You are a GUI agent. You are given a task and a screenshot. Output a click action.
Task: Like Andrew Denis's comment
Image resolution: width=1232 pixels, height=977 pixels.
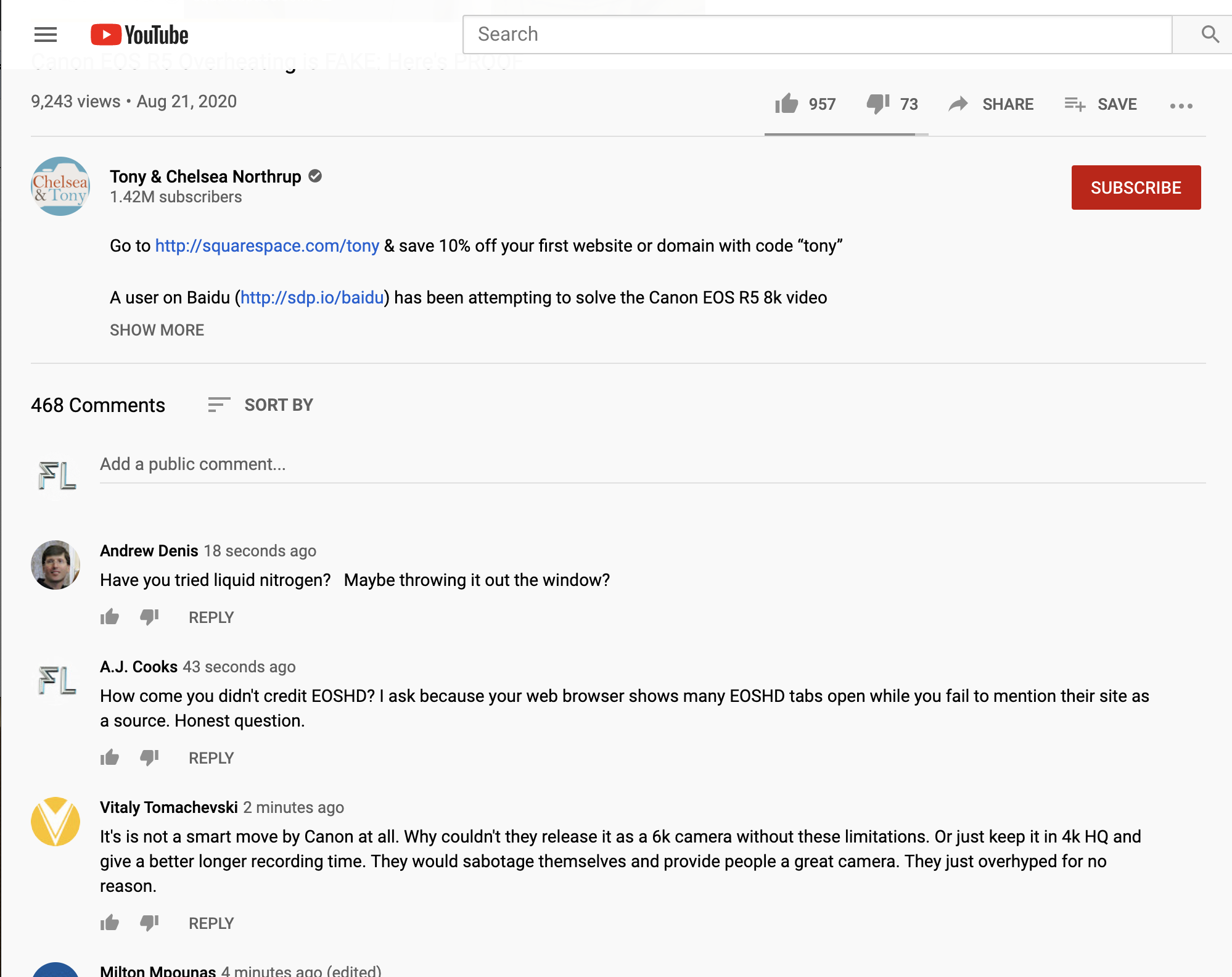(x=110, y=617)
